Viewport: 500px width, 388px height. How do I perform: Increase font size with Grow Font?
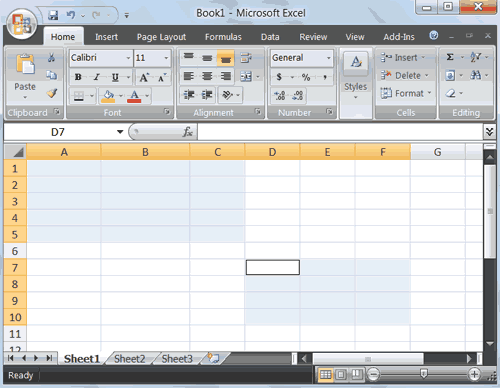pyautogui.click(x=144, y=78)
